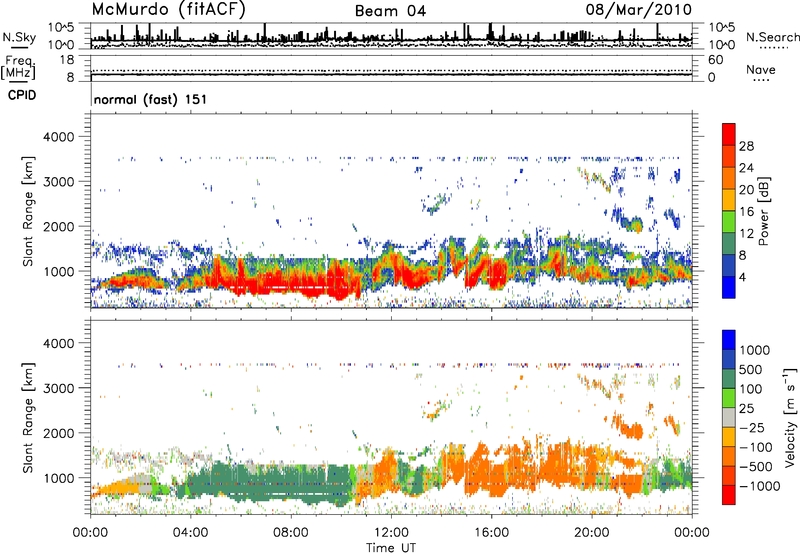Click the 'normal (fast) 151' mode text
This screenshot has width=800, height=554.
[x=151, y=99]
